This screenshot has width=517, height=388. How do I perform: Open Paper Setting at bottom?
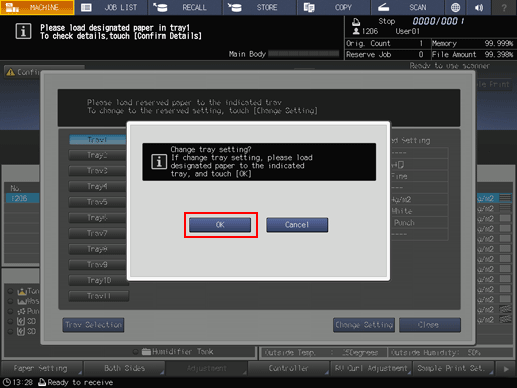(42, 368)
